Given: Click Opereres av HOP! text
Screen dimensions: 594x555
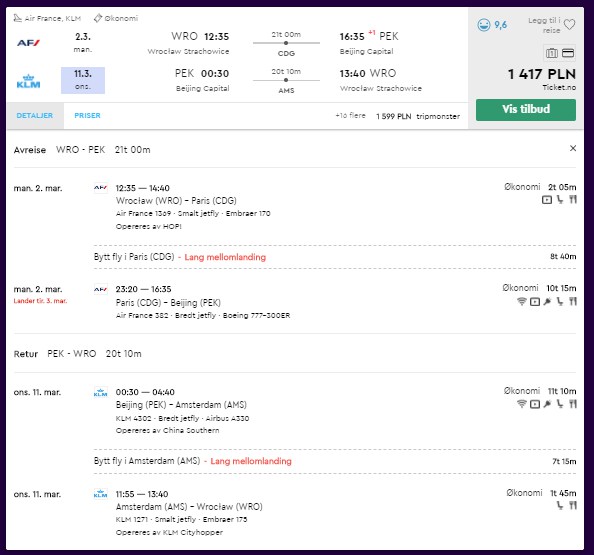Looking at the screenshot, I should [x=148, y=227].
